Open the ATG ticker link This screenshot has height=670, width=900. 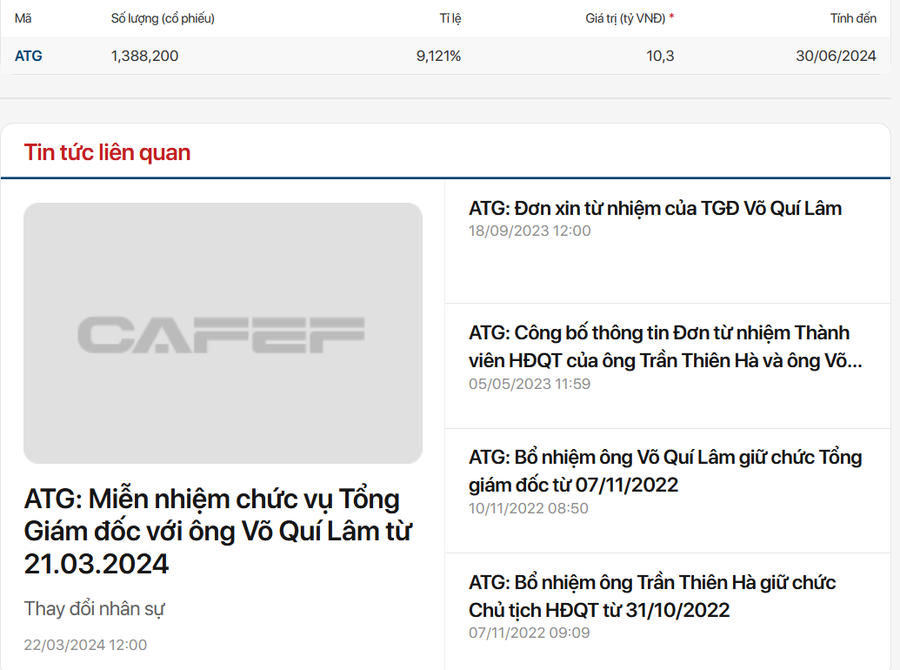pos(28,56)
